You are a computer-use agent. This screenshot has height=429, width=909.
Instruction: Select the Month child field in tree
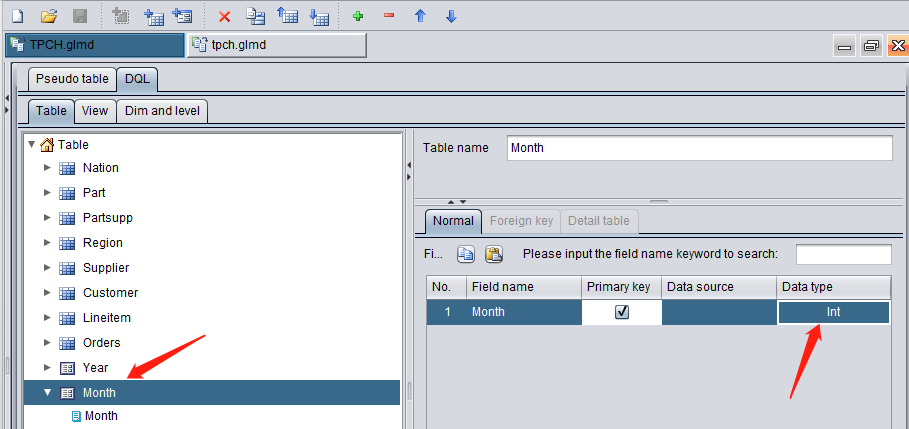(101, 416)
